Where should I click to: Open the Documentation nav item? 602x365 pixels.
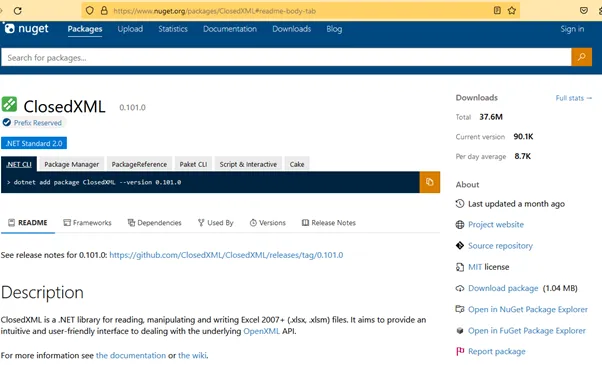(230, 29)
